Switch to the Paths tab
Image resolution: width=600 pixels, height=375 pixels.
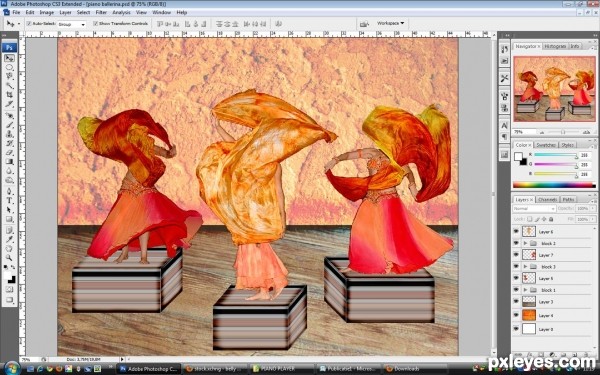[568, 200]
